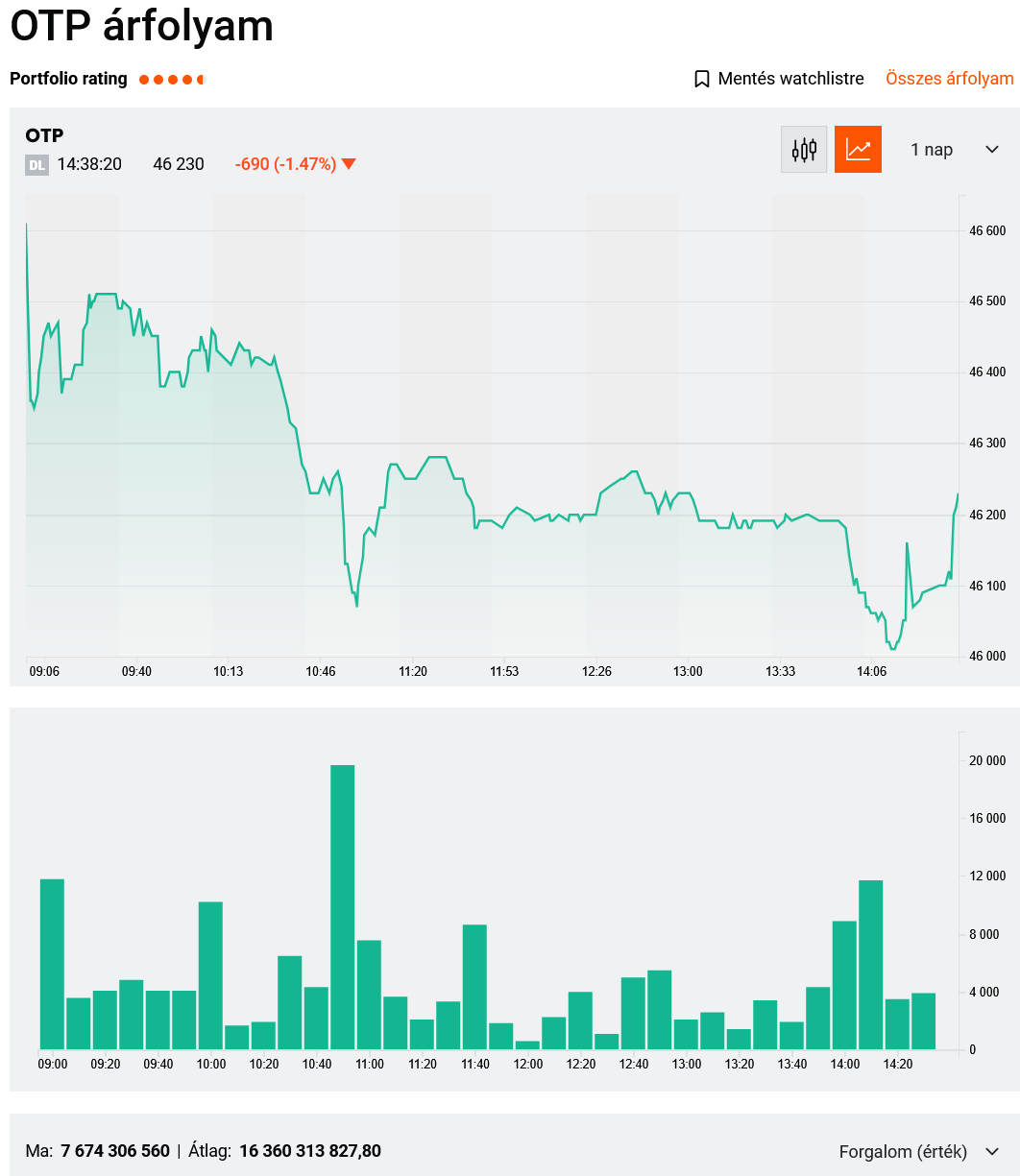
Task: Click the 14:06 time label on price chart
Action: (x=871, y=672)
